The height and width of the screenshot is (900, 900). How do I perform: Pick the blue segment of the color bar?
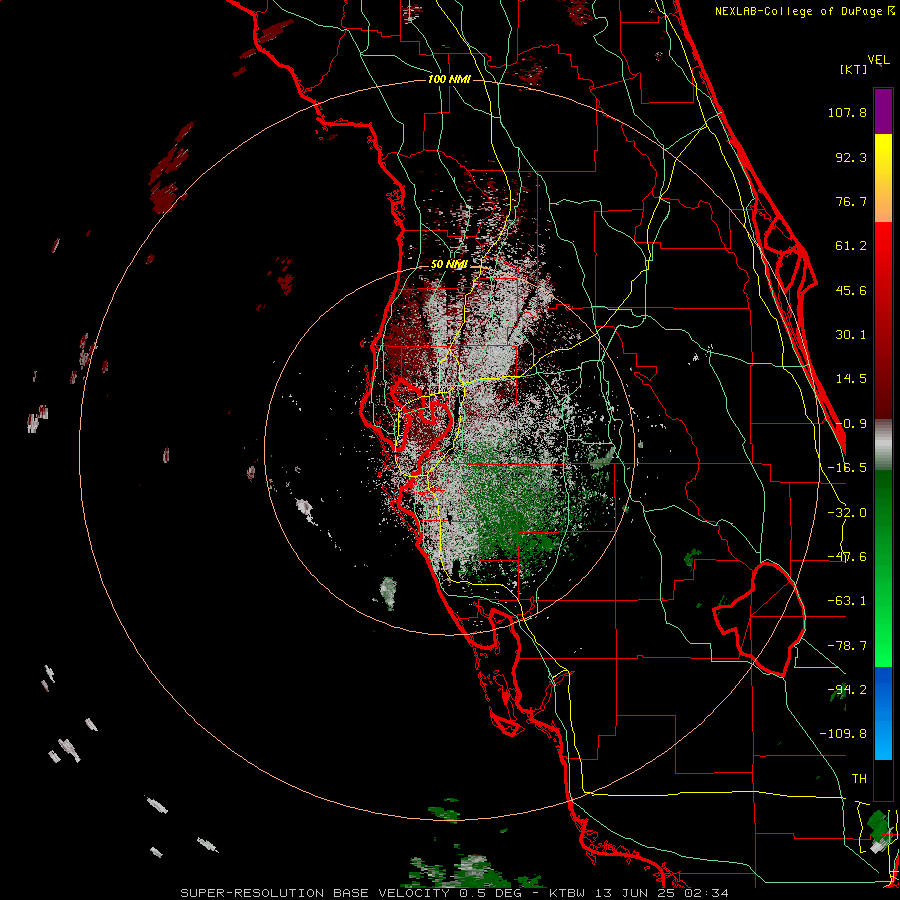[x=883, y=713]
